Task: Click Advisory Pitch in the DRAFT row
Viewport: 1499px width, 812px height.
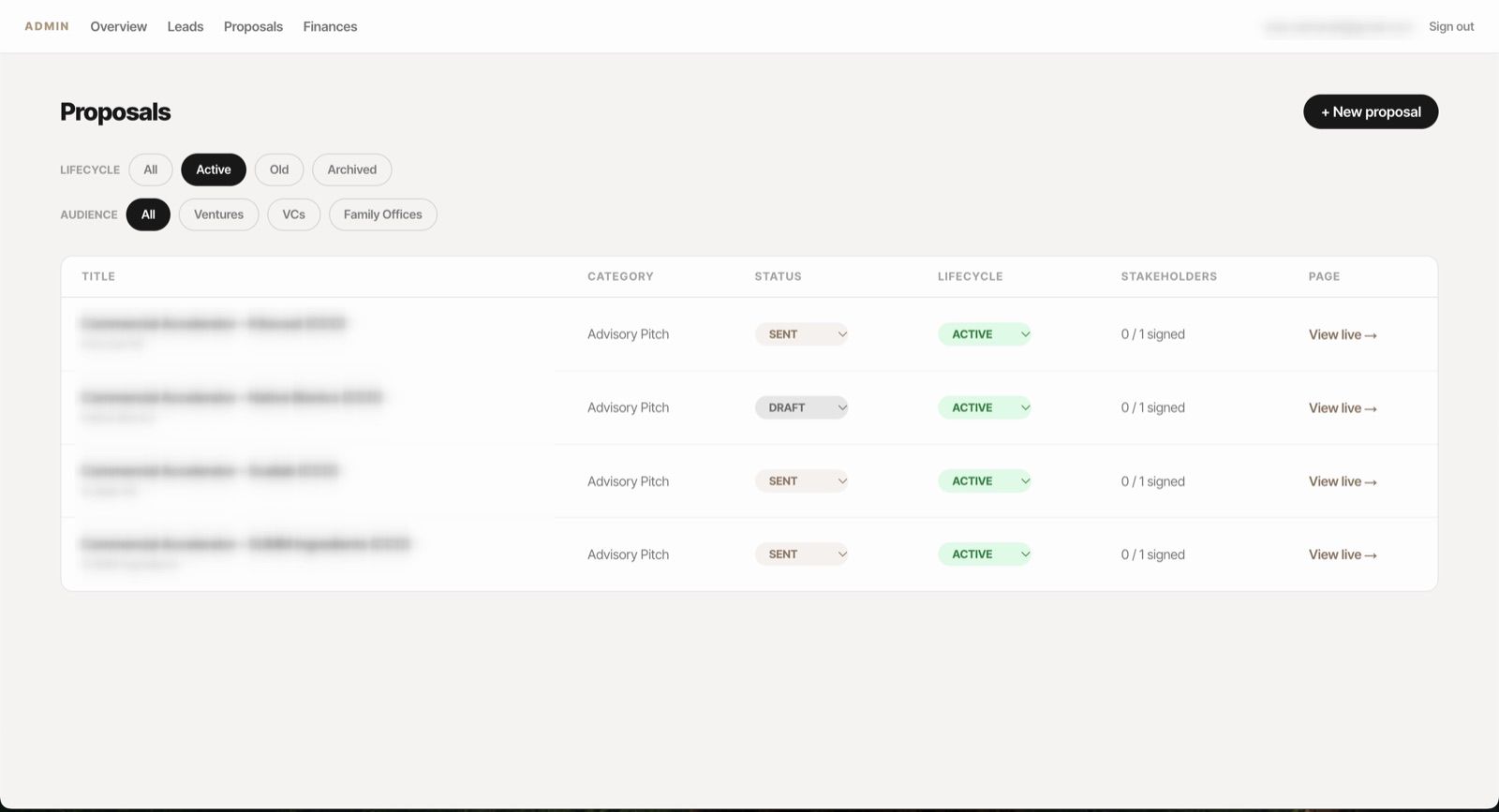Action: 628,407
